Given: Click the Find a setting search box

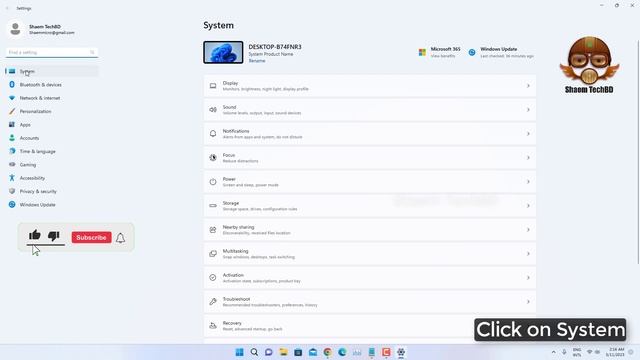Looking at the screenshot, I should (52, 52).
